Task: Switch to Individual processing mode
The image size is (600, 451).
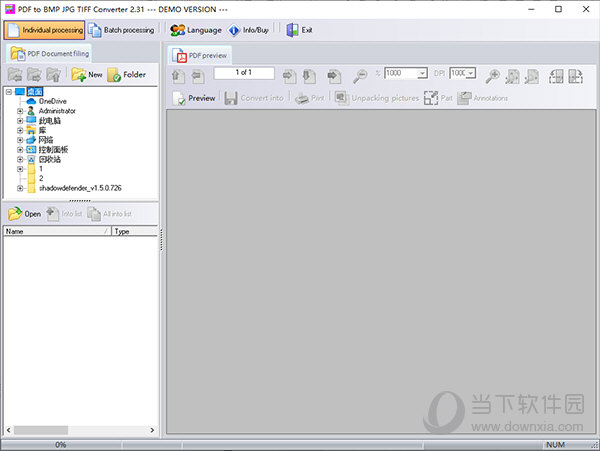Action: click(x=44, y=30)
